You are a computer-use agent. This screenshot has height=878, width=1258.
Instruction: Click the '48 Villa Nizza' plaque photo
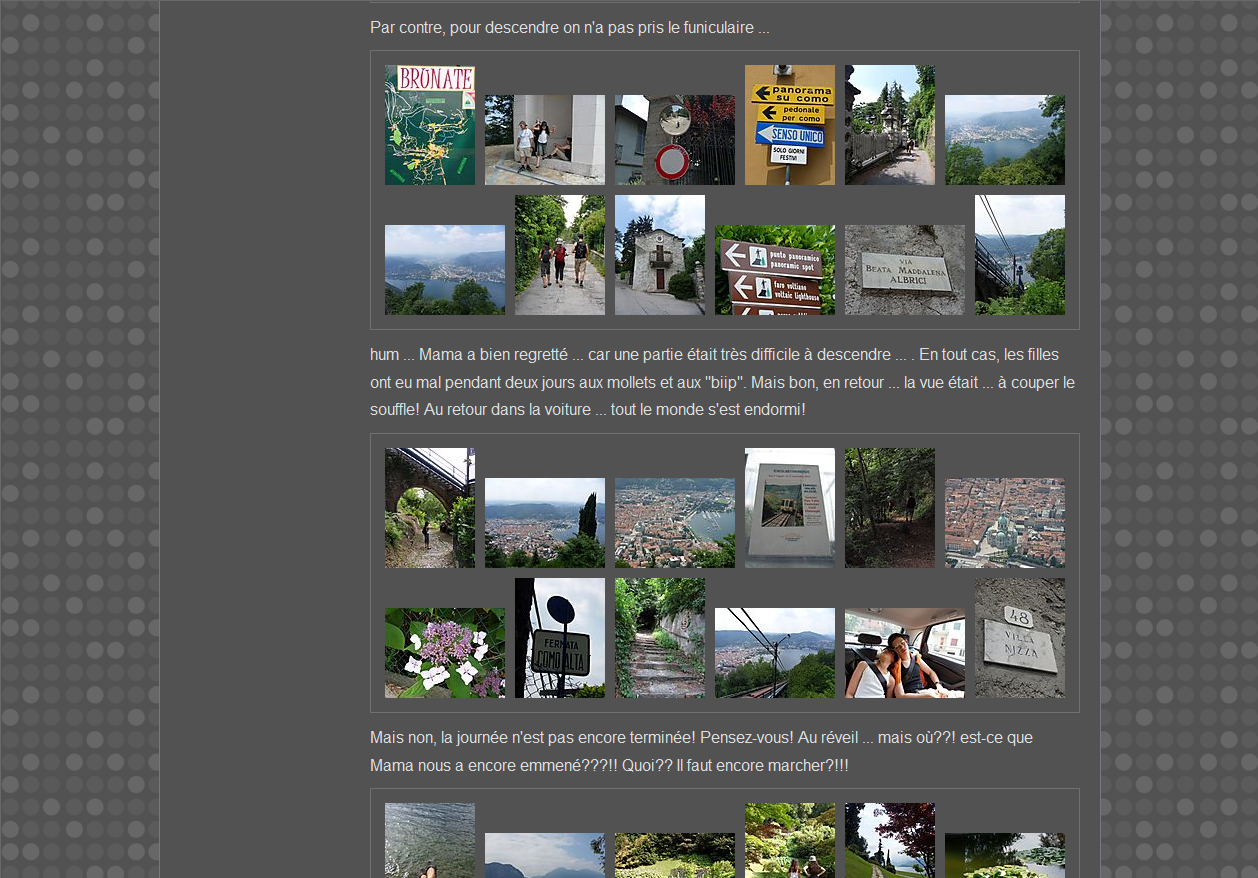[1019, 638]
